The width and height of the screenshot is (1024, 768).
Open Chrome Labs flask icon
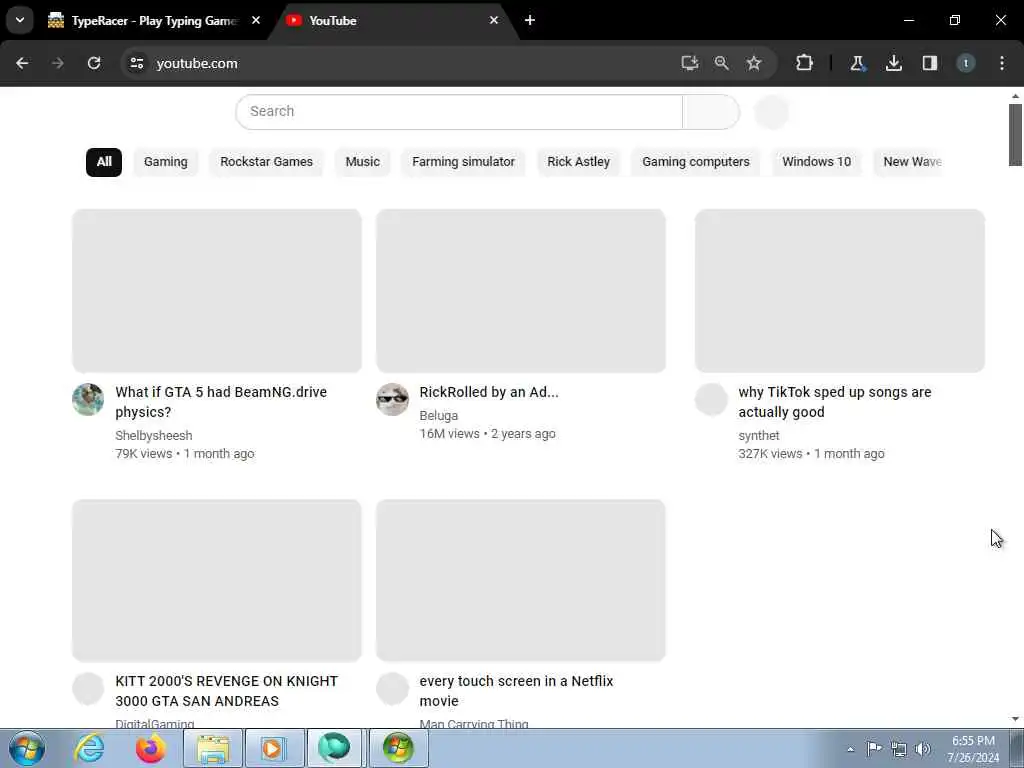coord(857,63)
